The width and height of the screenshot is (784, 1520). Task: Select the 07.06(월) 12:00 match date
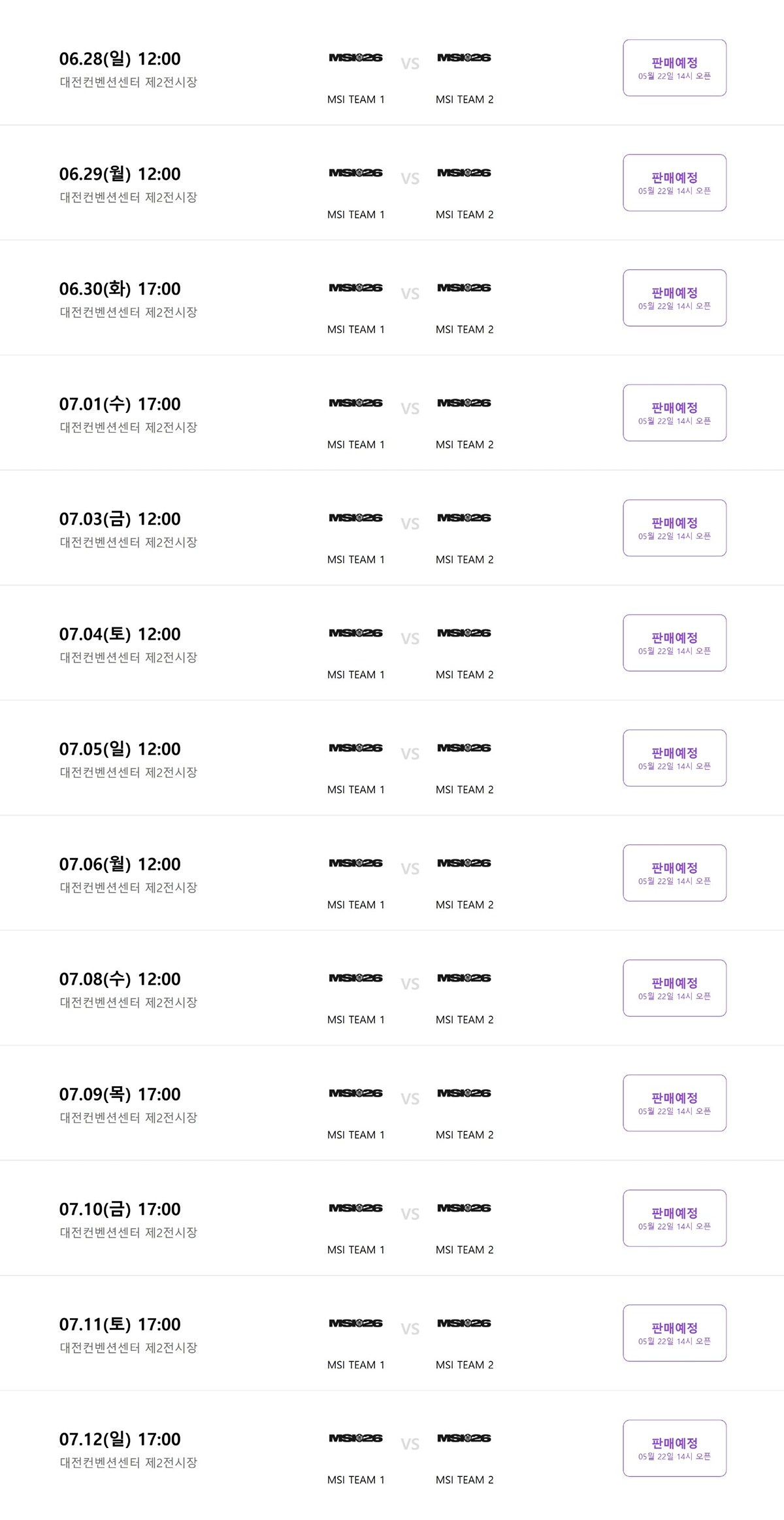click(x=120, y=864)
